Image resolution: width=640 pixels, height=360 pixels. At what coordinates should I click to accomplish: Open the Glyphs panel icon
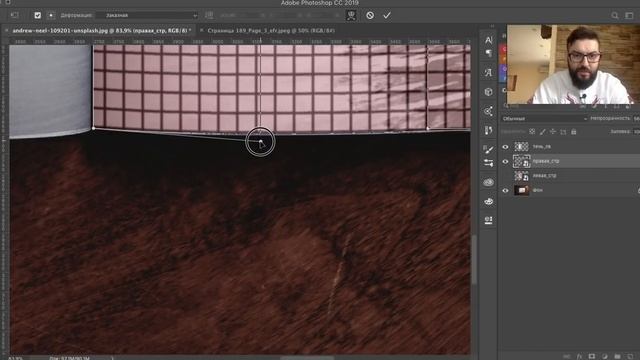(x=489, y=73)
